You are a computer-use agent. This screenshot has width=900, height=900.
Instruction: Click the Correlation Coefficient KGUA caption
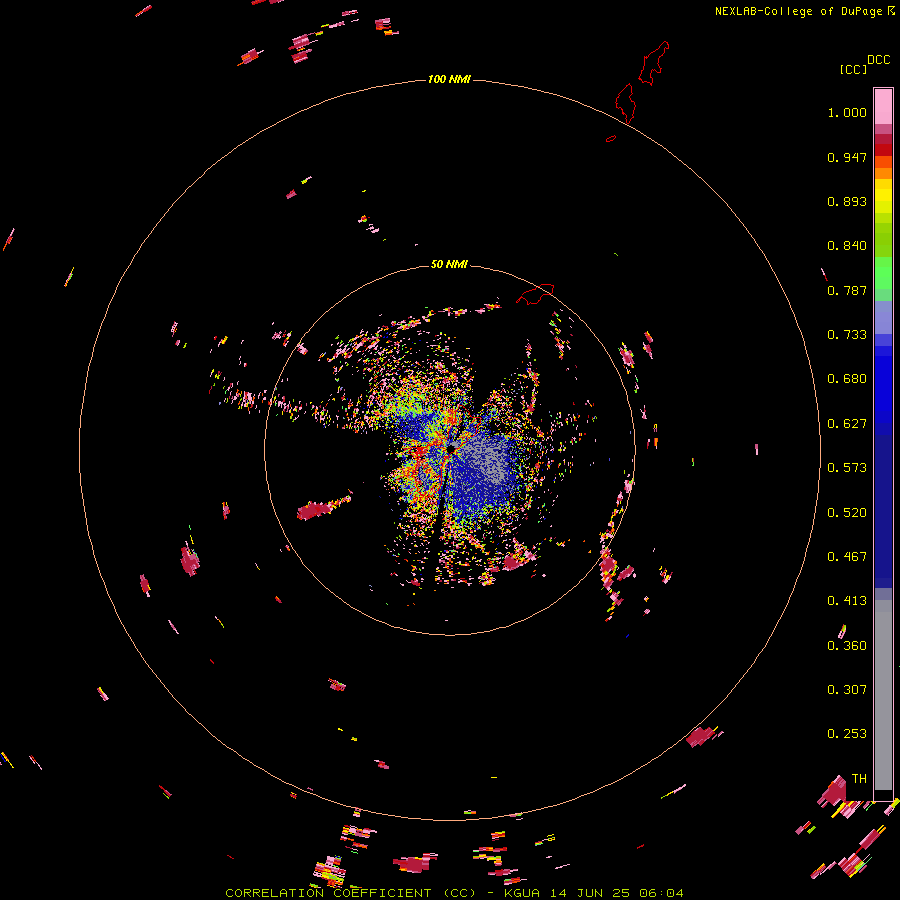pyautogui.click(x=454, y=893)
